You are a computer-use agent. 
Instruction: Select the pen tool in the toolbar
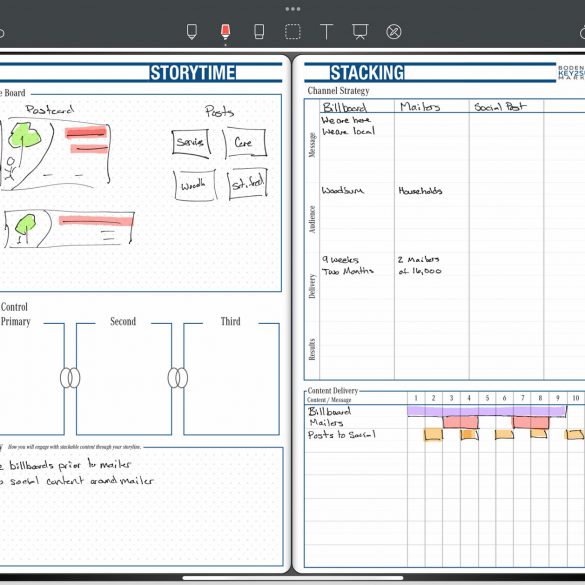192,32
